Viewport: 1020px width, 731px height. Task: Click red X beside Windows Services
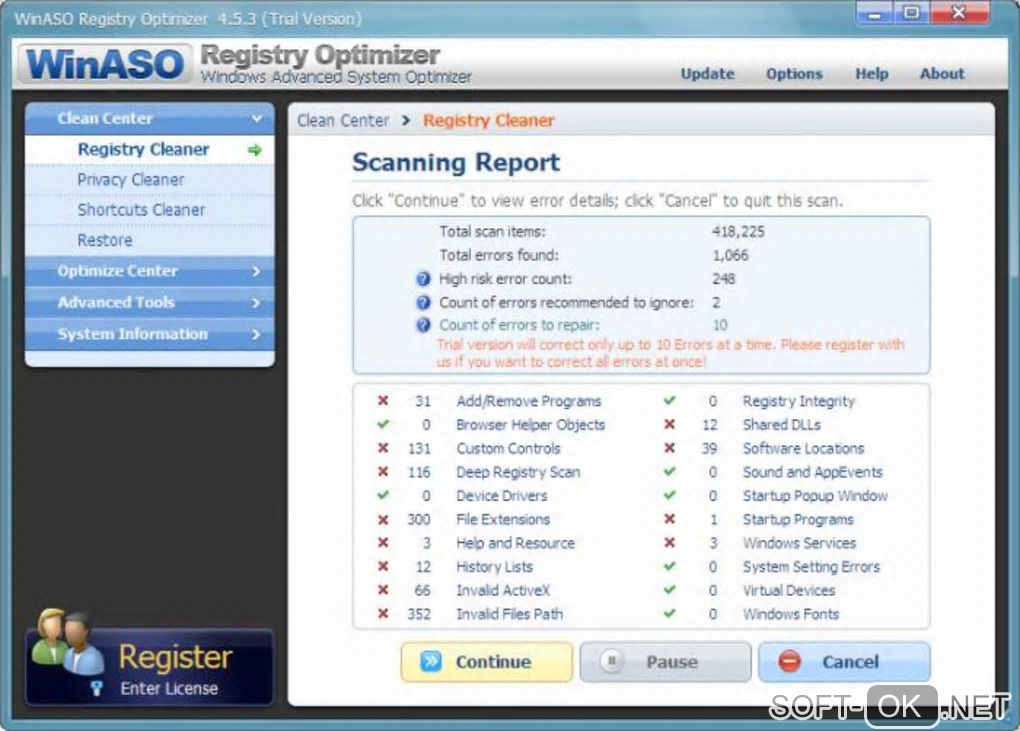[669, 542]
